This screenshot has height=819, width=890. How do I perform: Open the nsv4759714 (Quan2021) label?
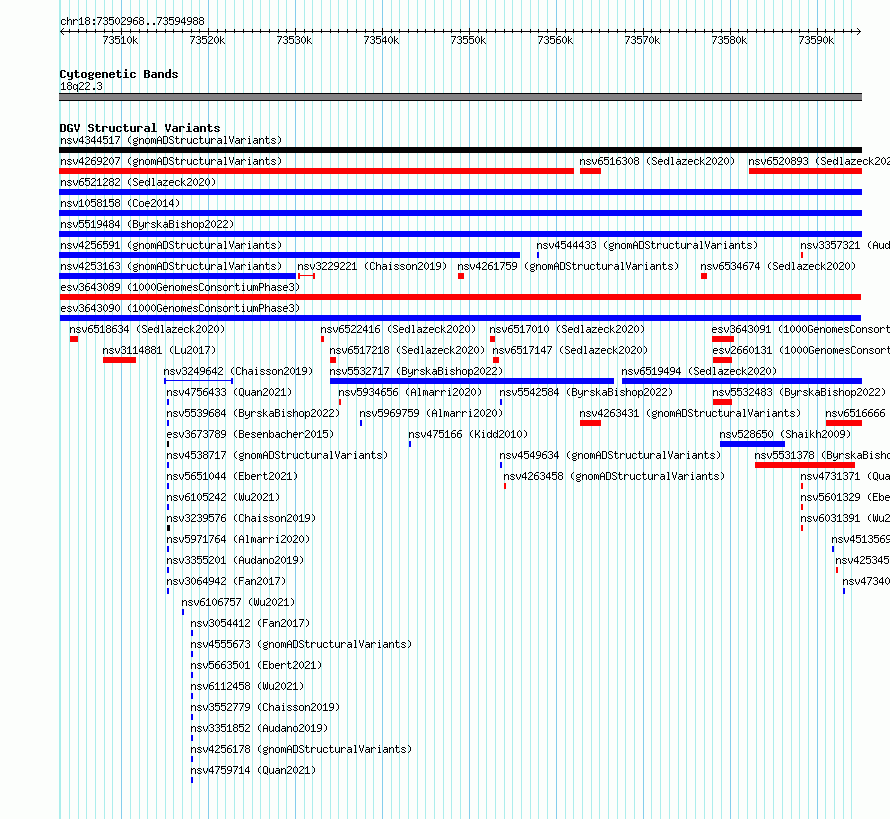(253, 770)
